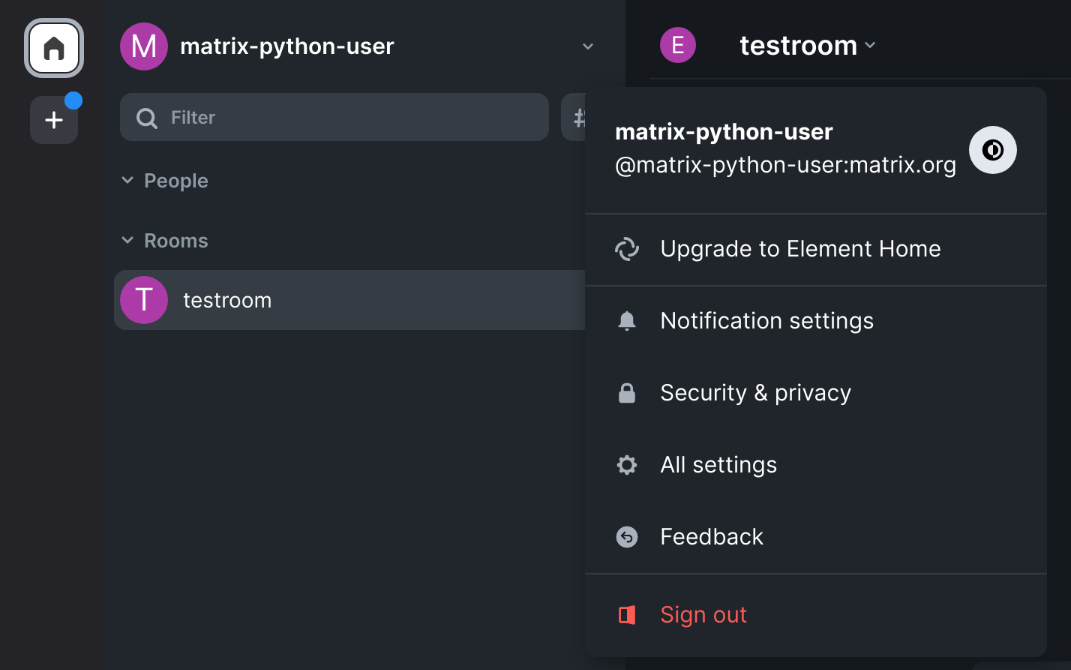
Task: Open All settings
Action: (718, 464)
